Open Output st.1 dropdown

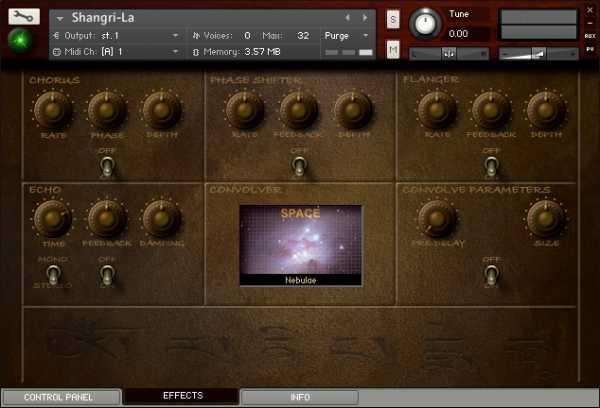[116, 36]
